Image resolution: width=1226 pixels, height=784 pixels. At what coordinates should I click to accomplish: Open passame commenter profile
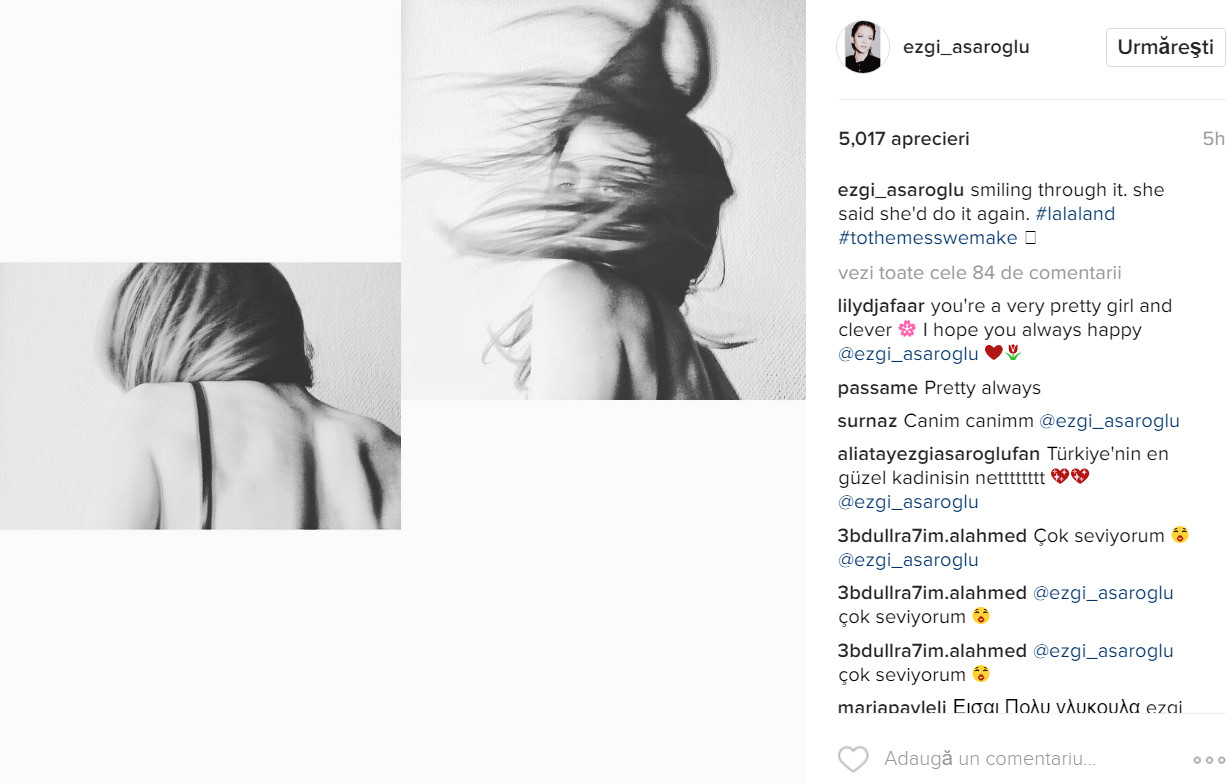pyautogui.click(x=878, y=388)
